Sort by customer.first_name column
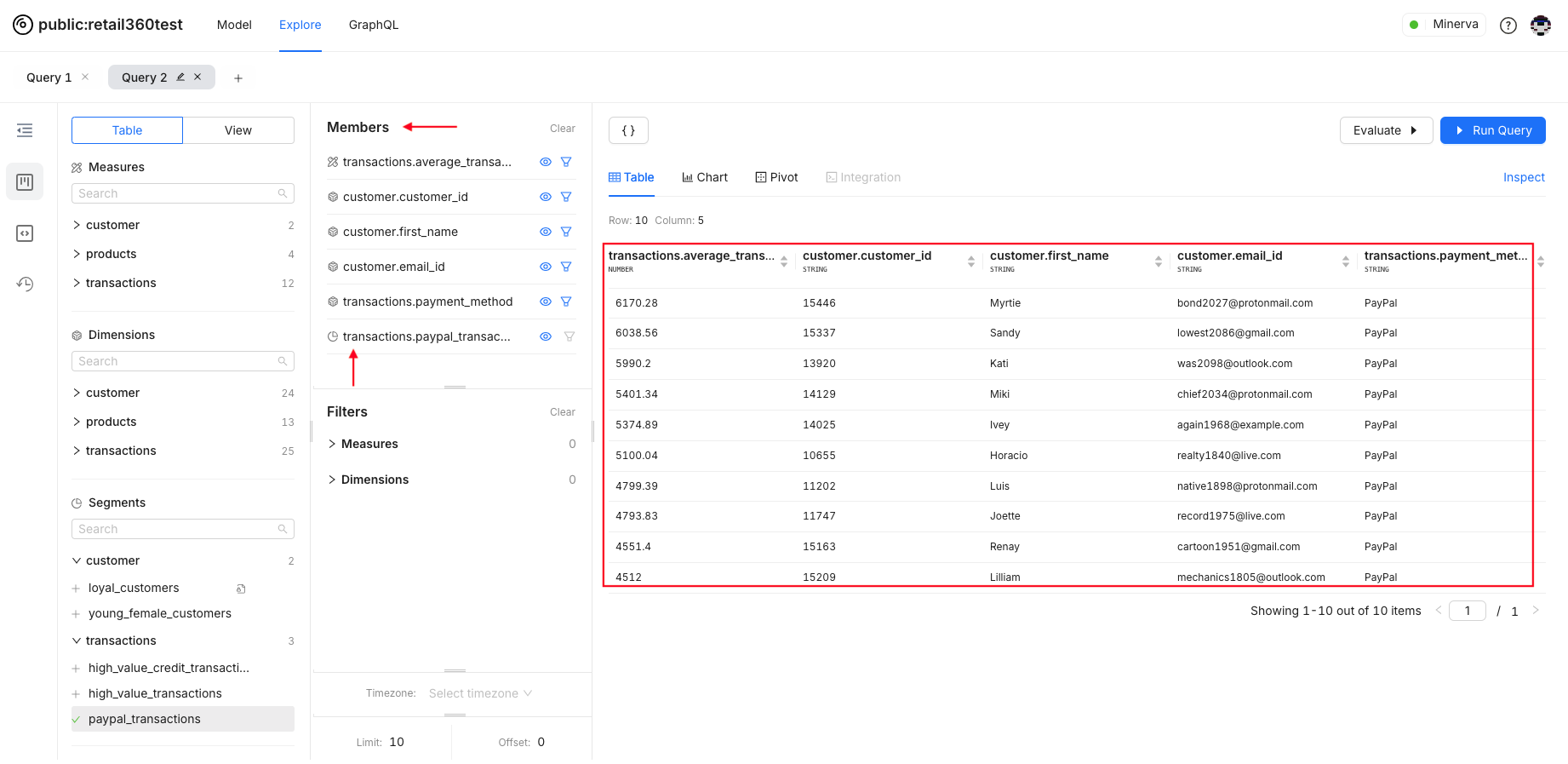 [x=1159, y=261]
